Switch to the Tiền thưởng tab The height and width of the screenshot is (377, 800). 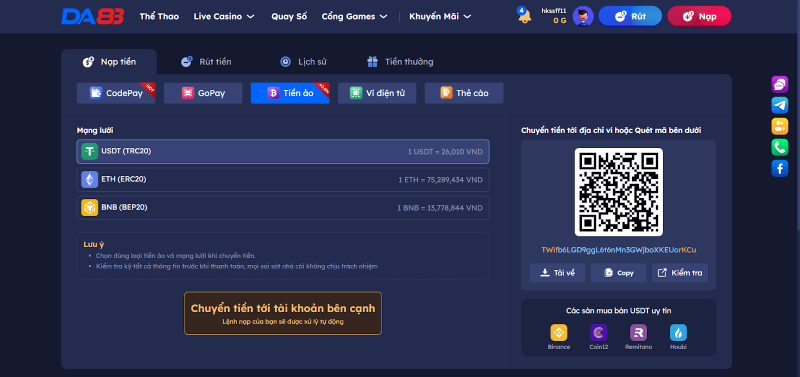[400, 62]
